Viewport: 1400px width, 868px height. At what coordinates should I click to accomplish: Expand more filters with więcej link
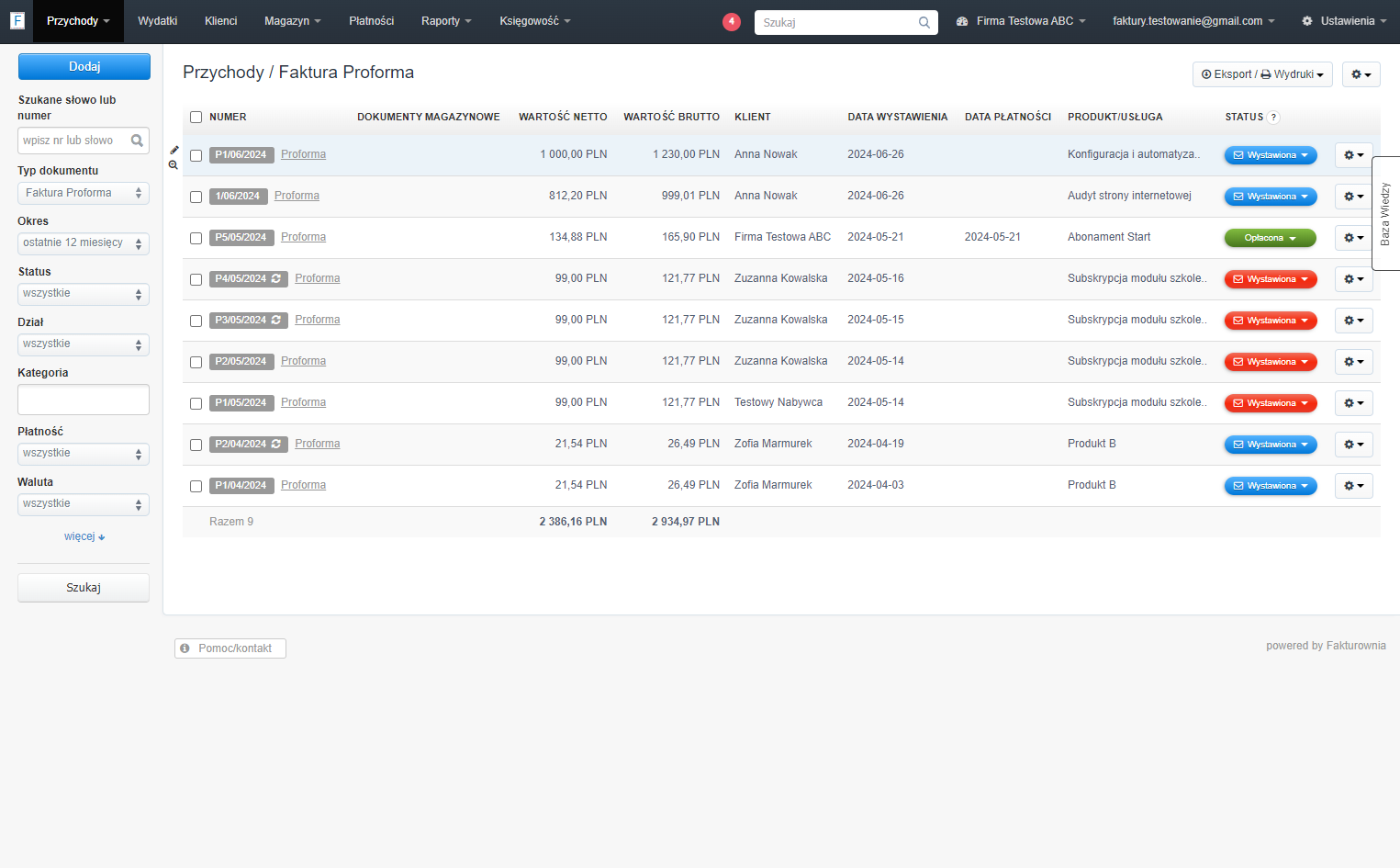tap(84, 536)
